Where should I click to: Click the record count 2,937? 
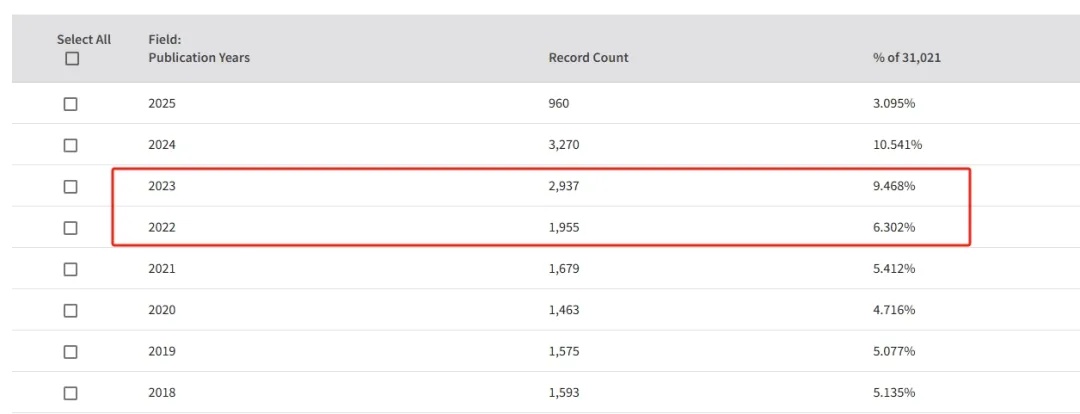[x=565, y=186]
